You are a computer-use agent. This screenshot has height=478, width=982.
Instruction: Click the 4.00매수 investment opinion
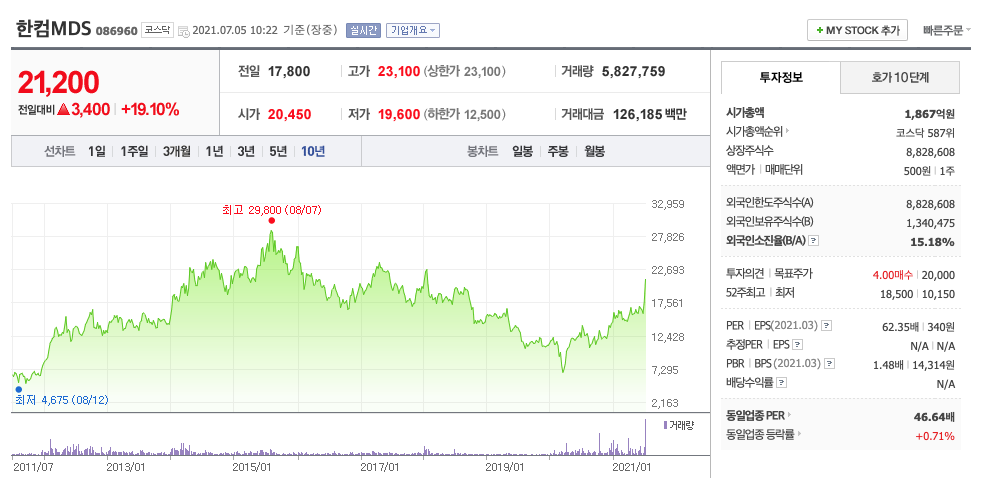coord(893,275)
